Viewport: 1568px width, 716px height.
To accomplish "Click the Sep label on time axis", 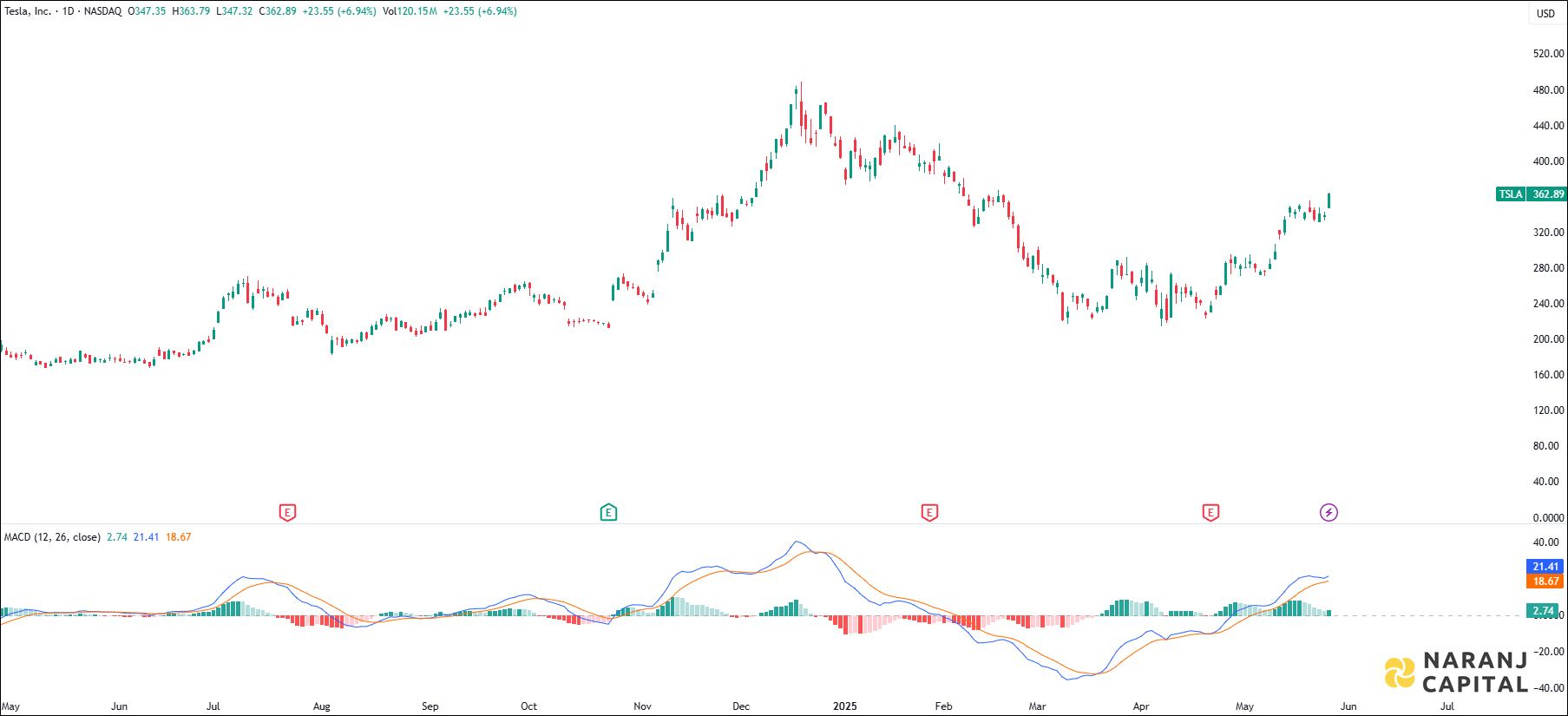I will tap(430, 706).
